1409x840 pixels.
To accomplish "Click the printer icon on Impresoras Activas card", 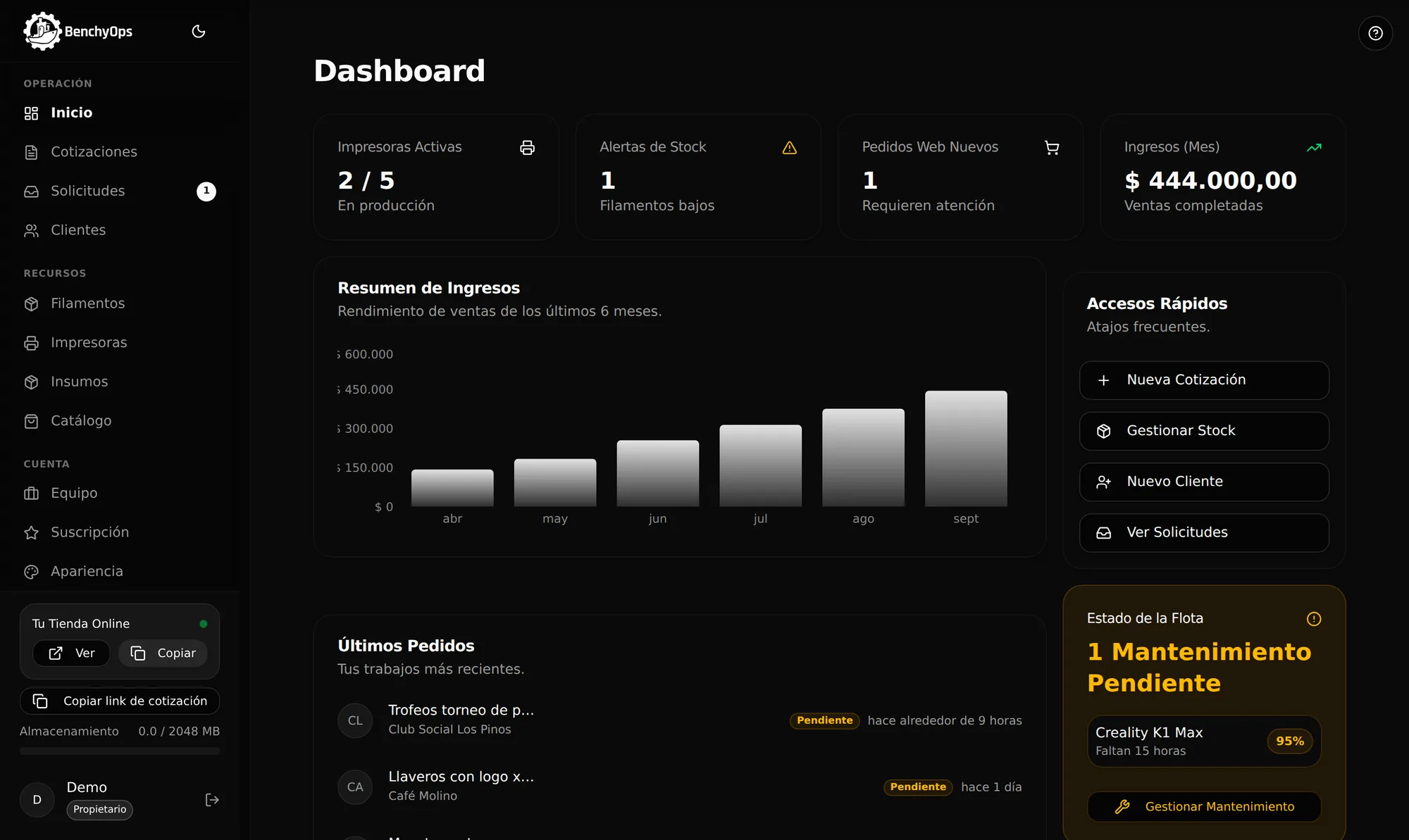I will [527, 147].
